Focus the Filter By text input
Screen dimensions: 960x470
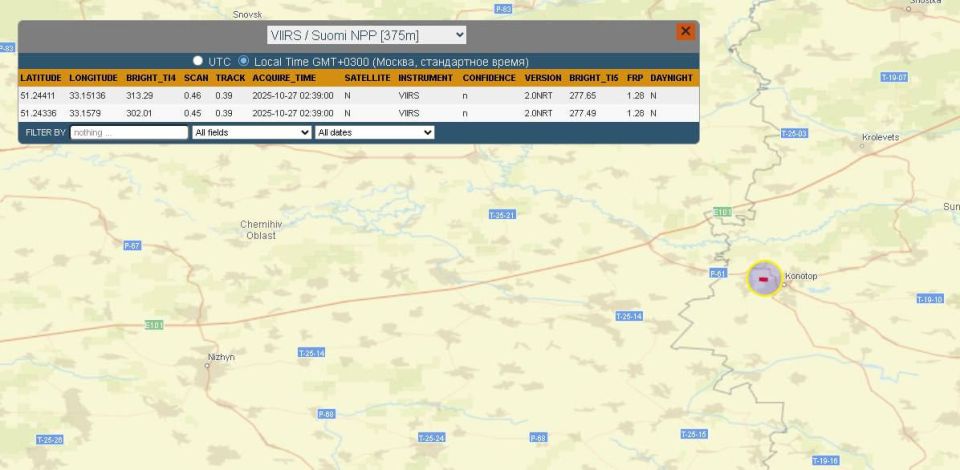tap(129, 132)
